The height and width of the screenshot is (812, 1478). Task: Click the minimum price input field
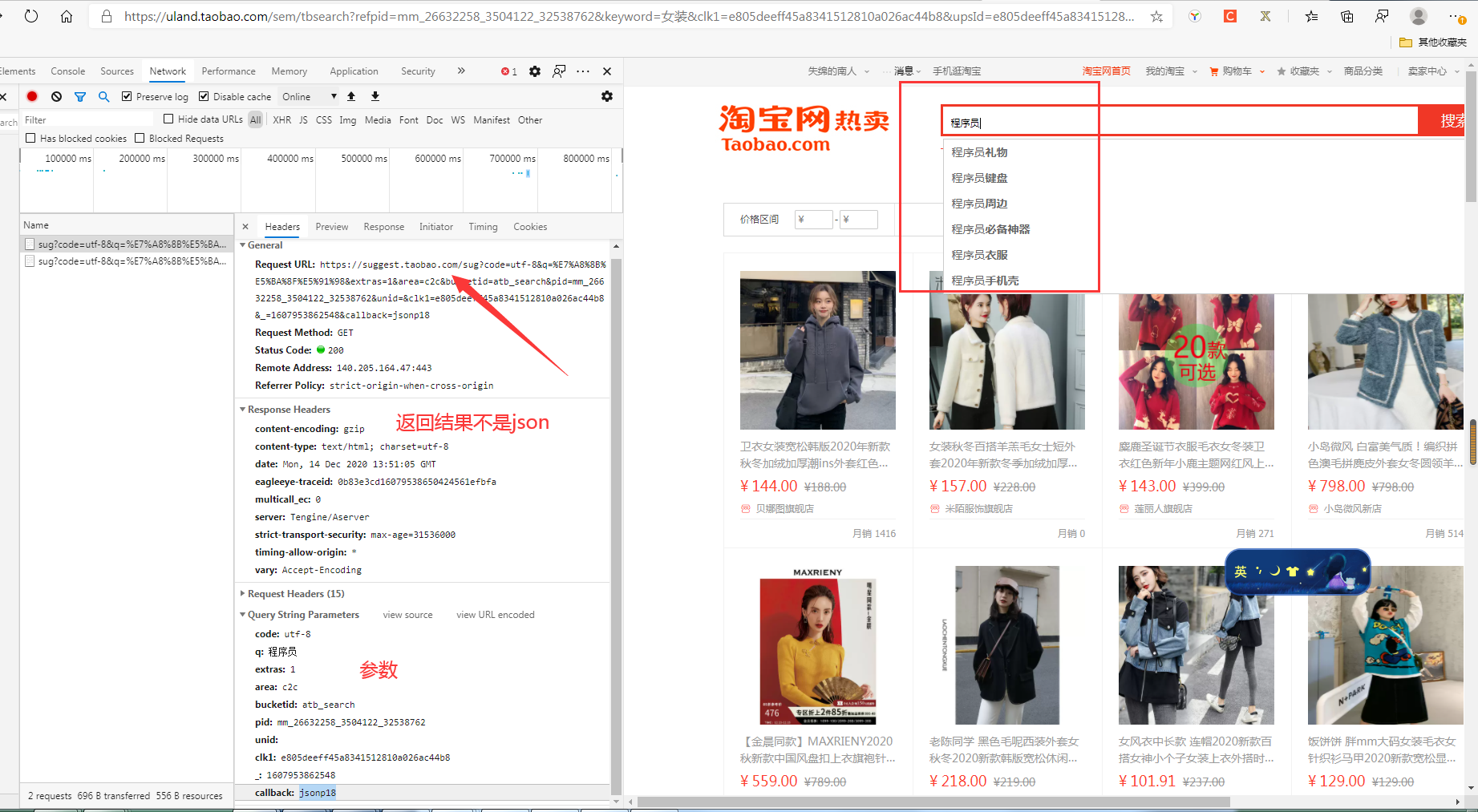(x=814, y=220)
